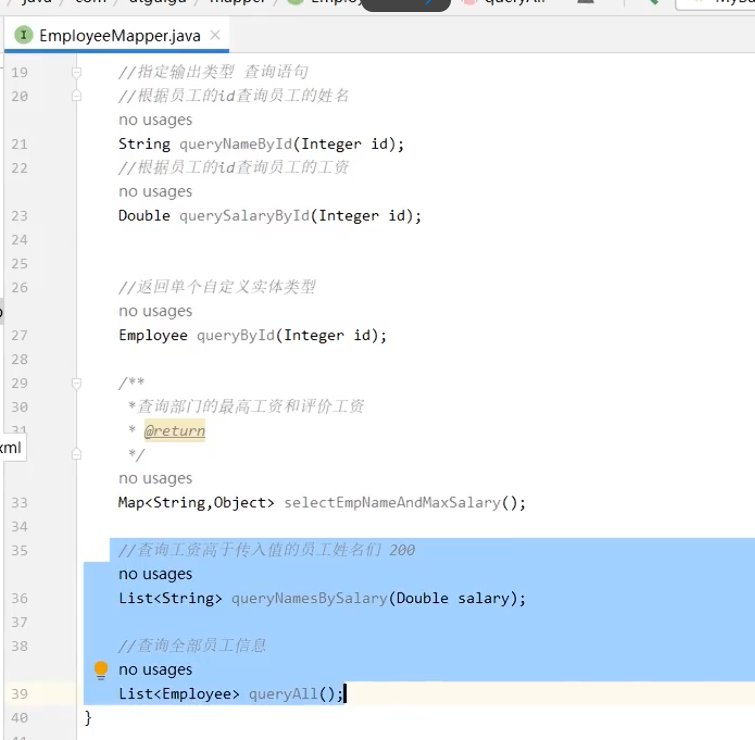Collapse the comment fold marker at line 19
This screenshot has height=740, width=755.
(76, 72)
